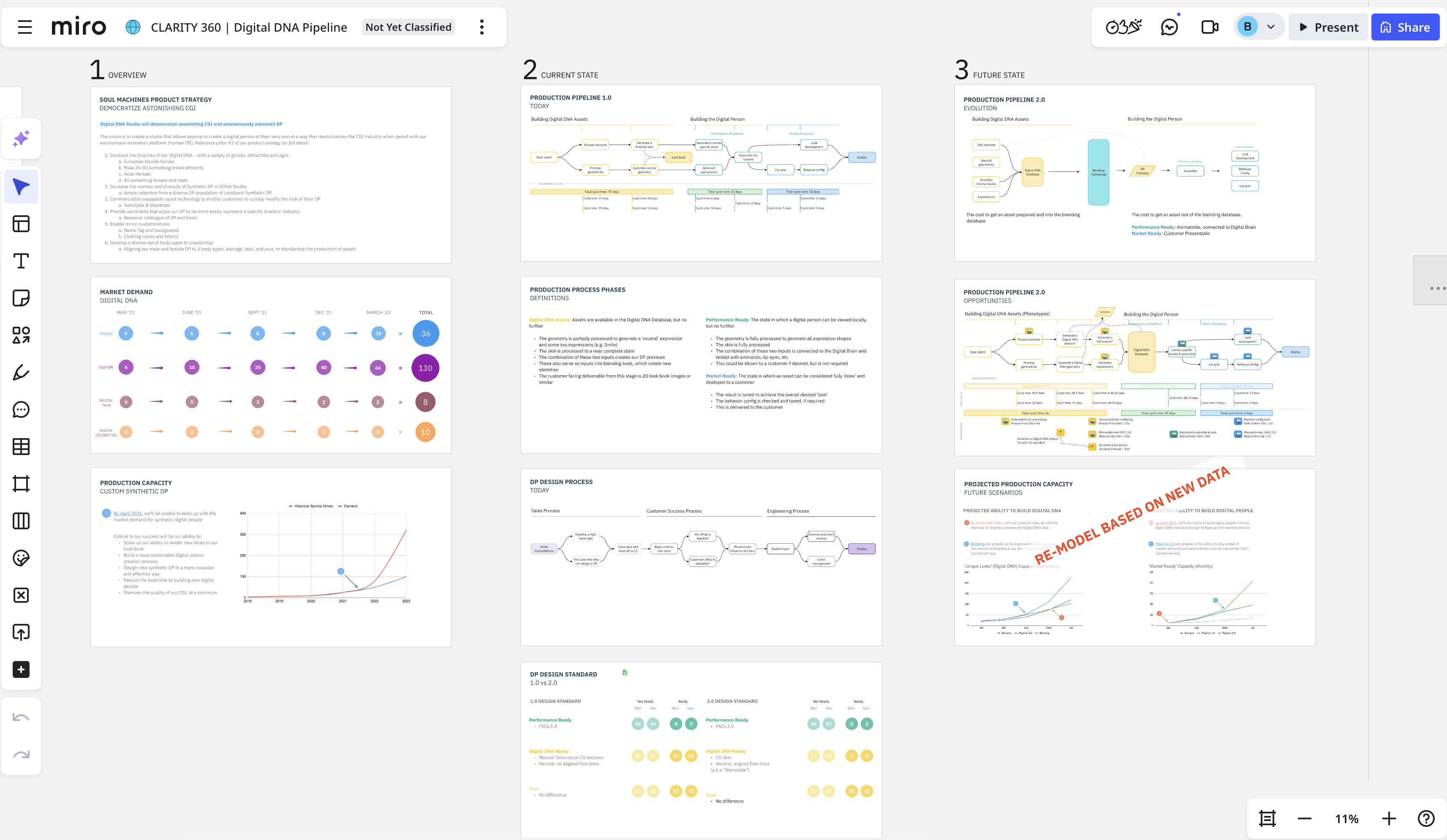The image size is (1447, 840).
Task: Add a Comment to the board
Action: (21, 409)
